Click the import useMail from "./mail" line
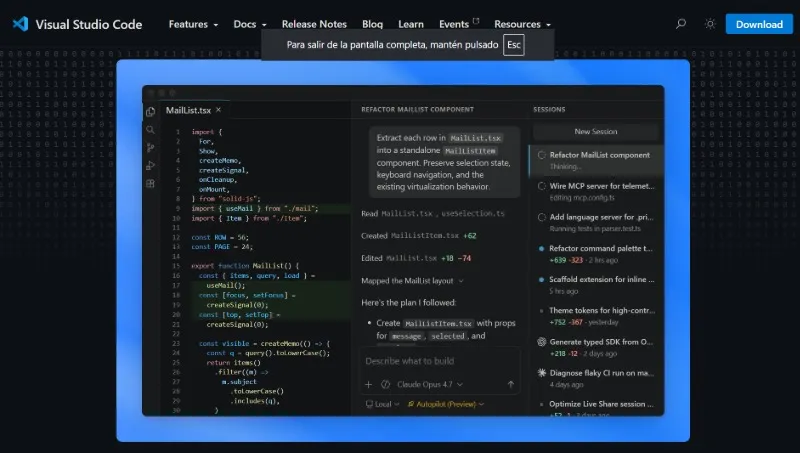 tap(255, 209)
